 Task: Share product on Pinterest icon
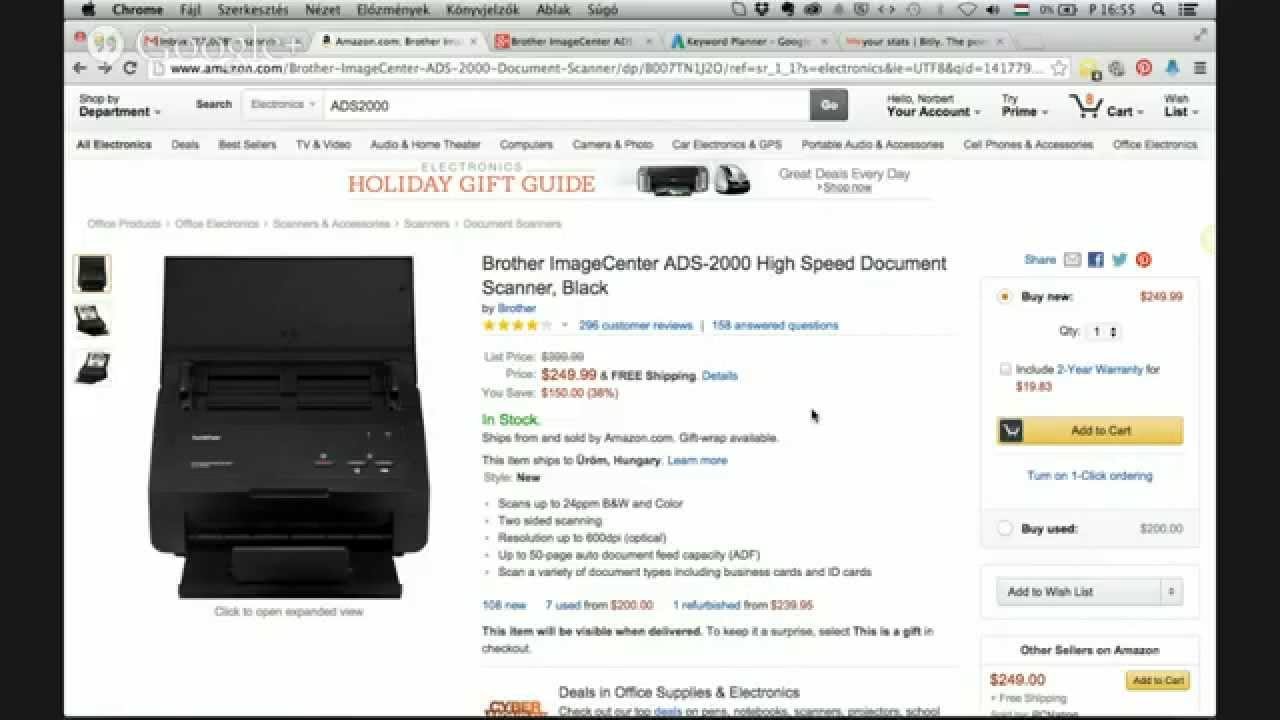point(1143,260)
